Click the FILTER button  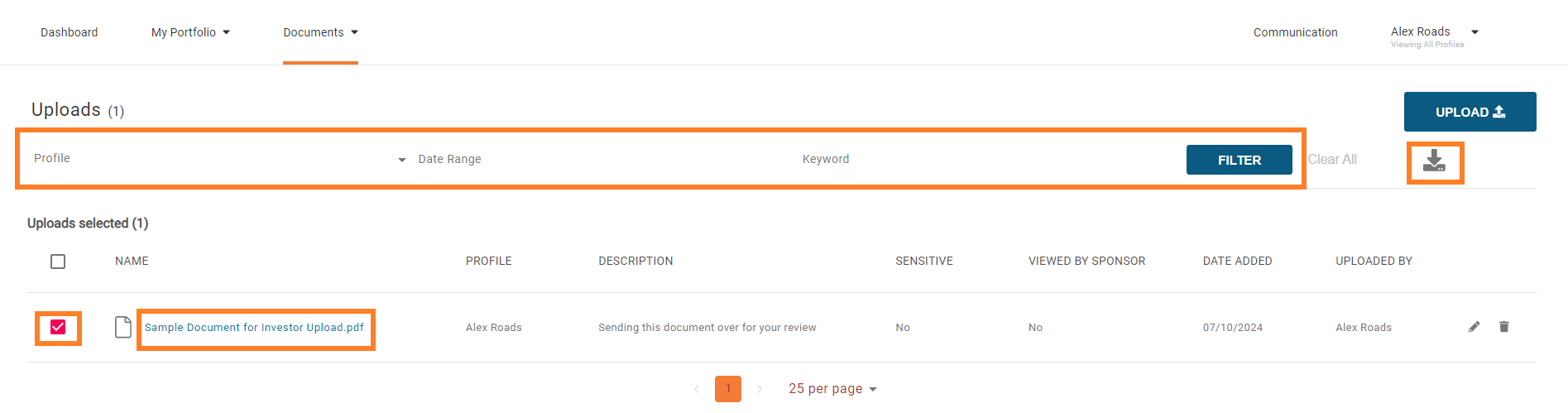point(1239,160)
